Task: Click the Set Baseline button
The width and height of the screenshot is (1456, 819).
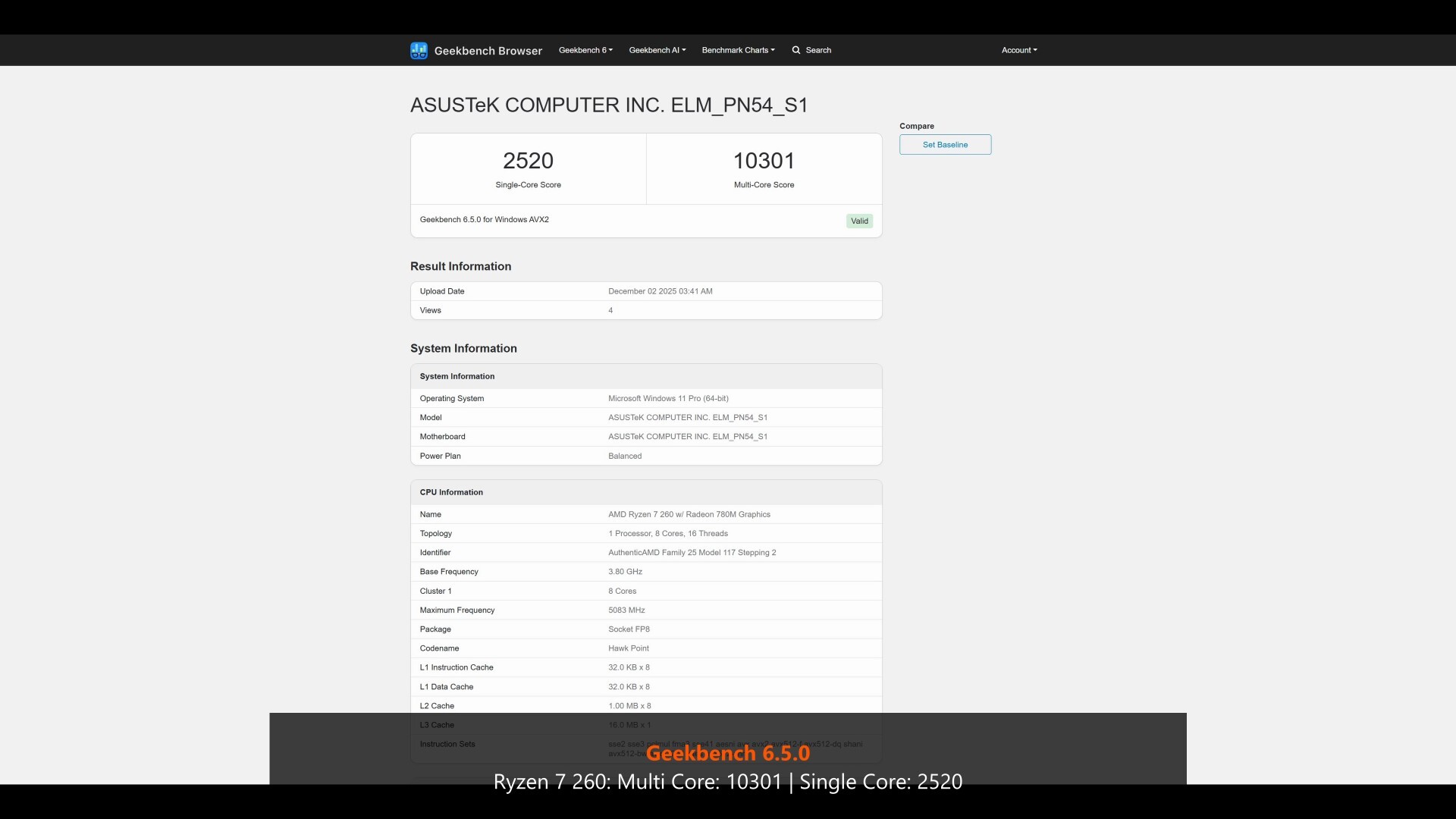Action: pyautogui.click(x=945, y=144)
